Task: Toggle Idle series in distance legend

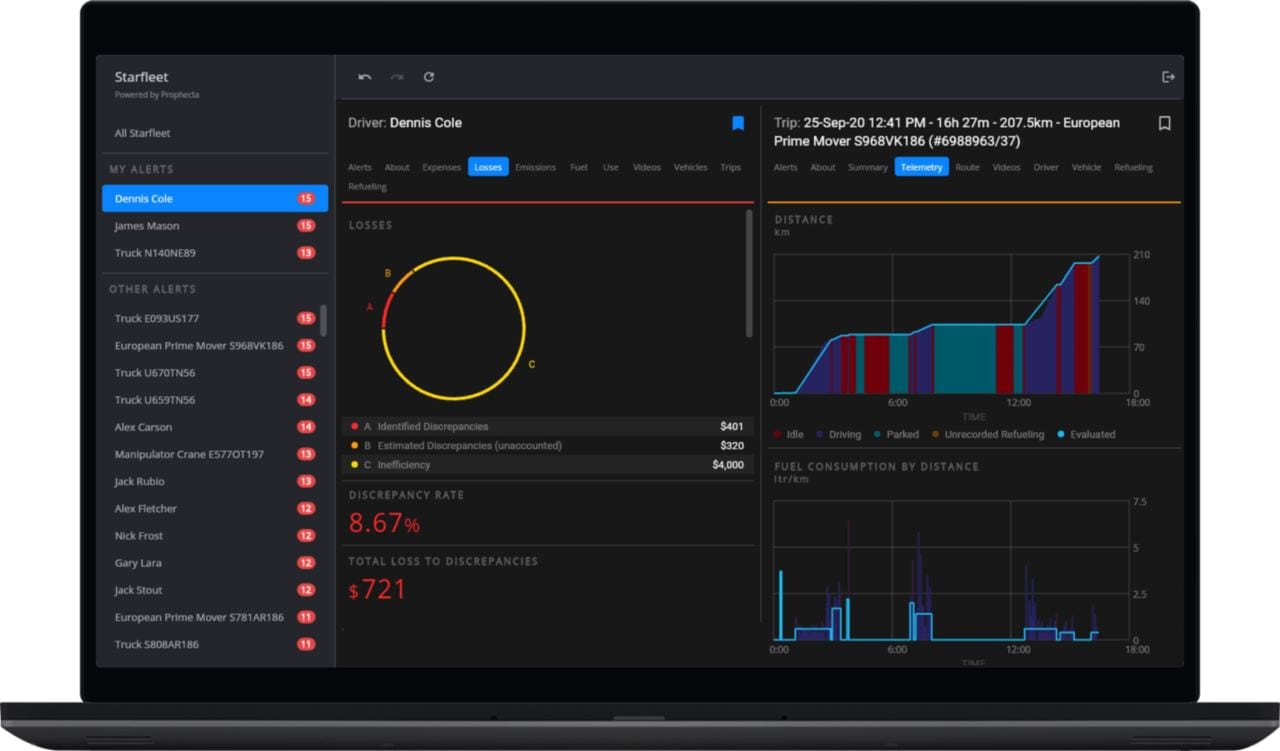Action: 789,434
